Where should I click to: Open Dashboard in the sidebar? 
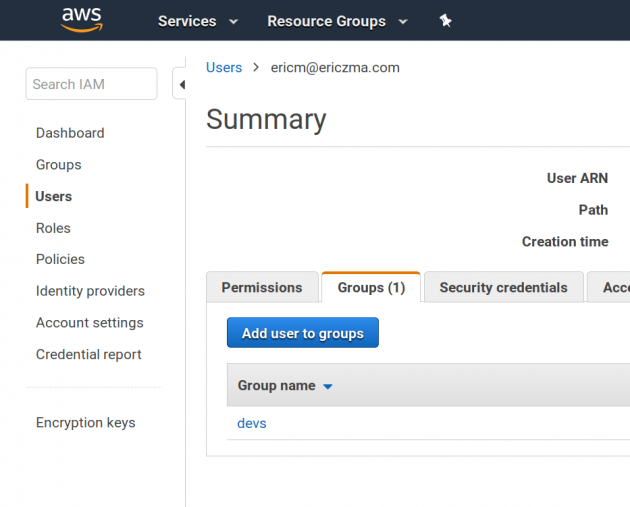[70, 133]
